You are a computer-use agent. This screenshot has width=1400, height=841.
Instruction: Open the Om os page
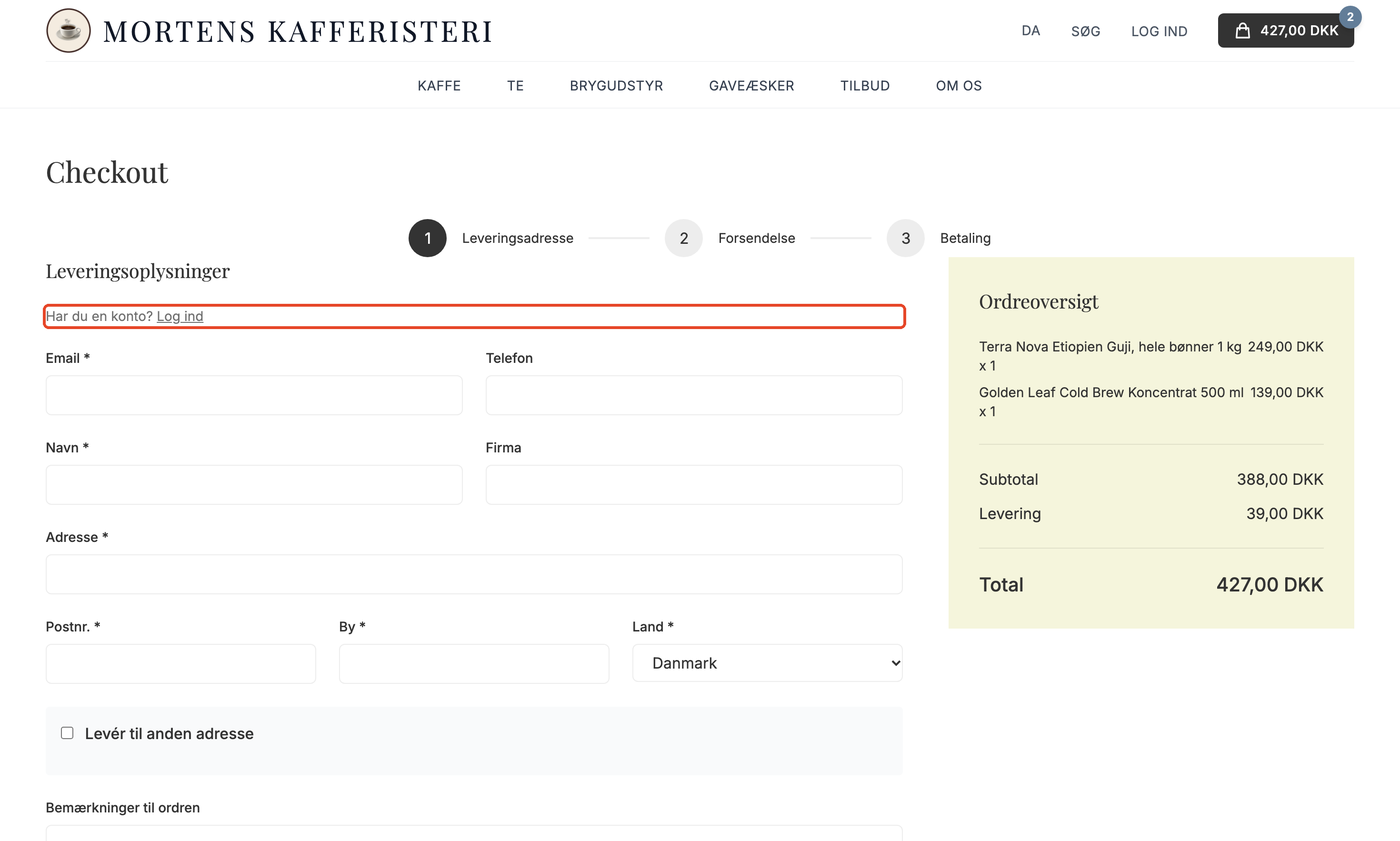click(x=959, y=86)
